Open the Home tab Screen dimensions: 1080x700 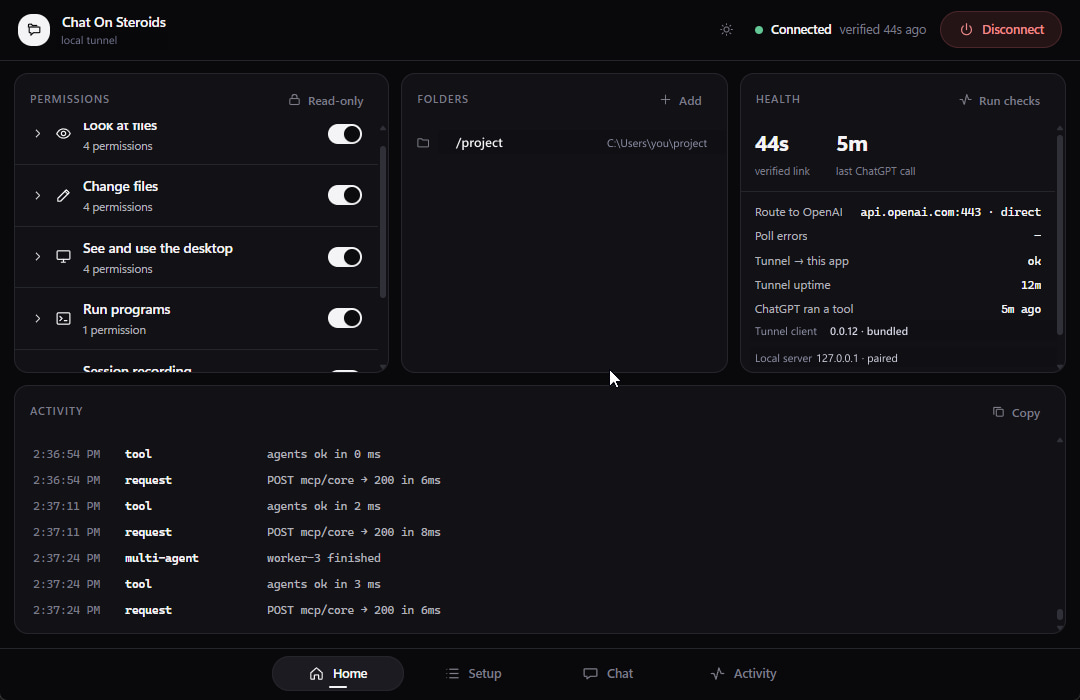[x=338, y=673]
